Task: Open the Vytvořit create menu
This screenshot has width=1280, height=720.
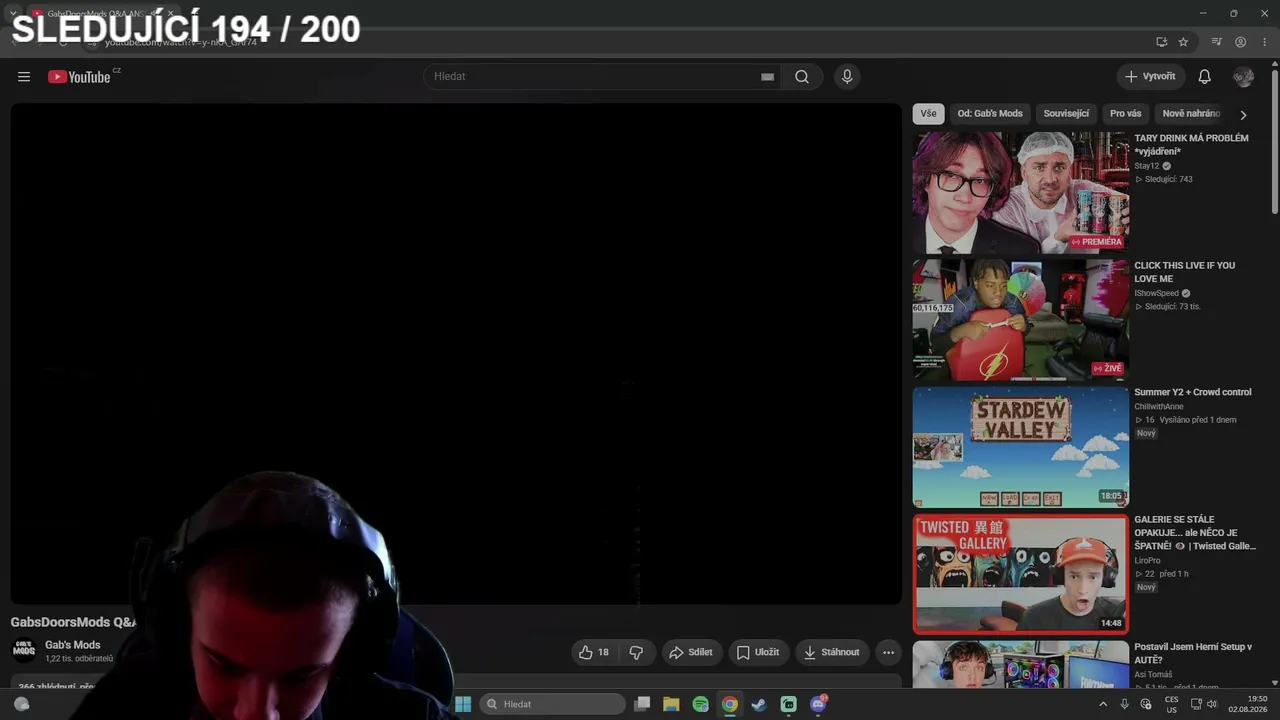Action: pos(1151,77)
